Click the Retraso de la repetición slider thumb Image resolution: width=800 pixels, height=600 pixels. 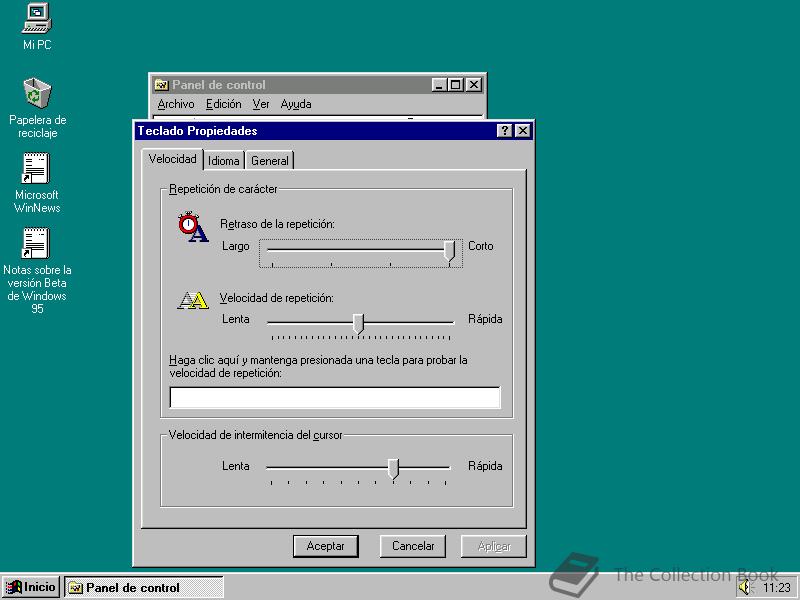(x=449, y=251)
